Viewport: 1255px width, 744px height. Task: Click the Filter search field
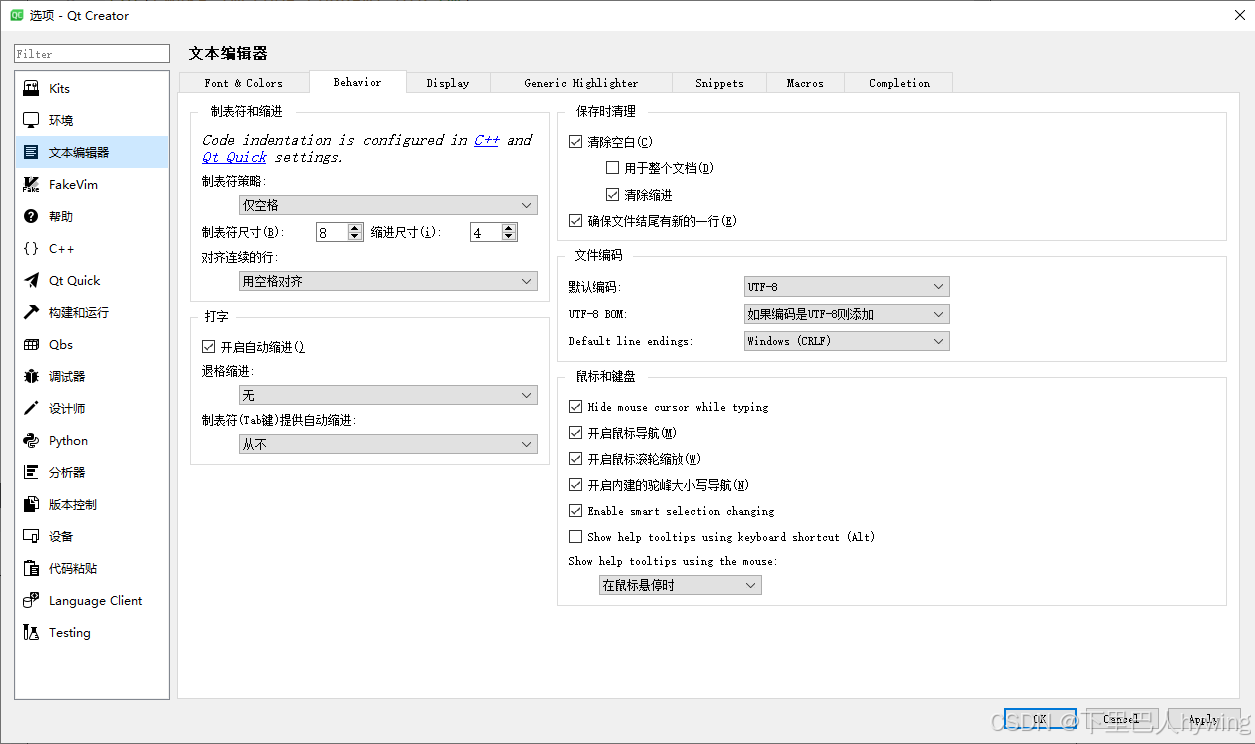click(x=92, y=54)
